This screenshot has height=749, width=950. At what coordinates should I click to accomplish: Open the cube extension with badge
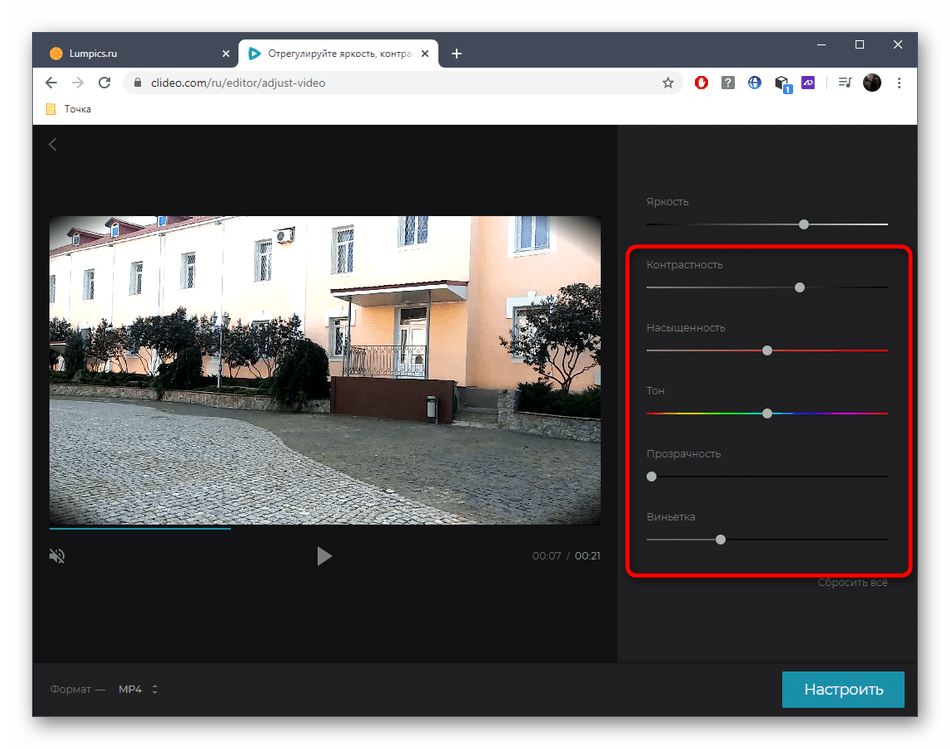coord(783,84)
